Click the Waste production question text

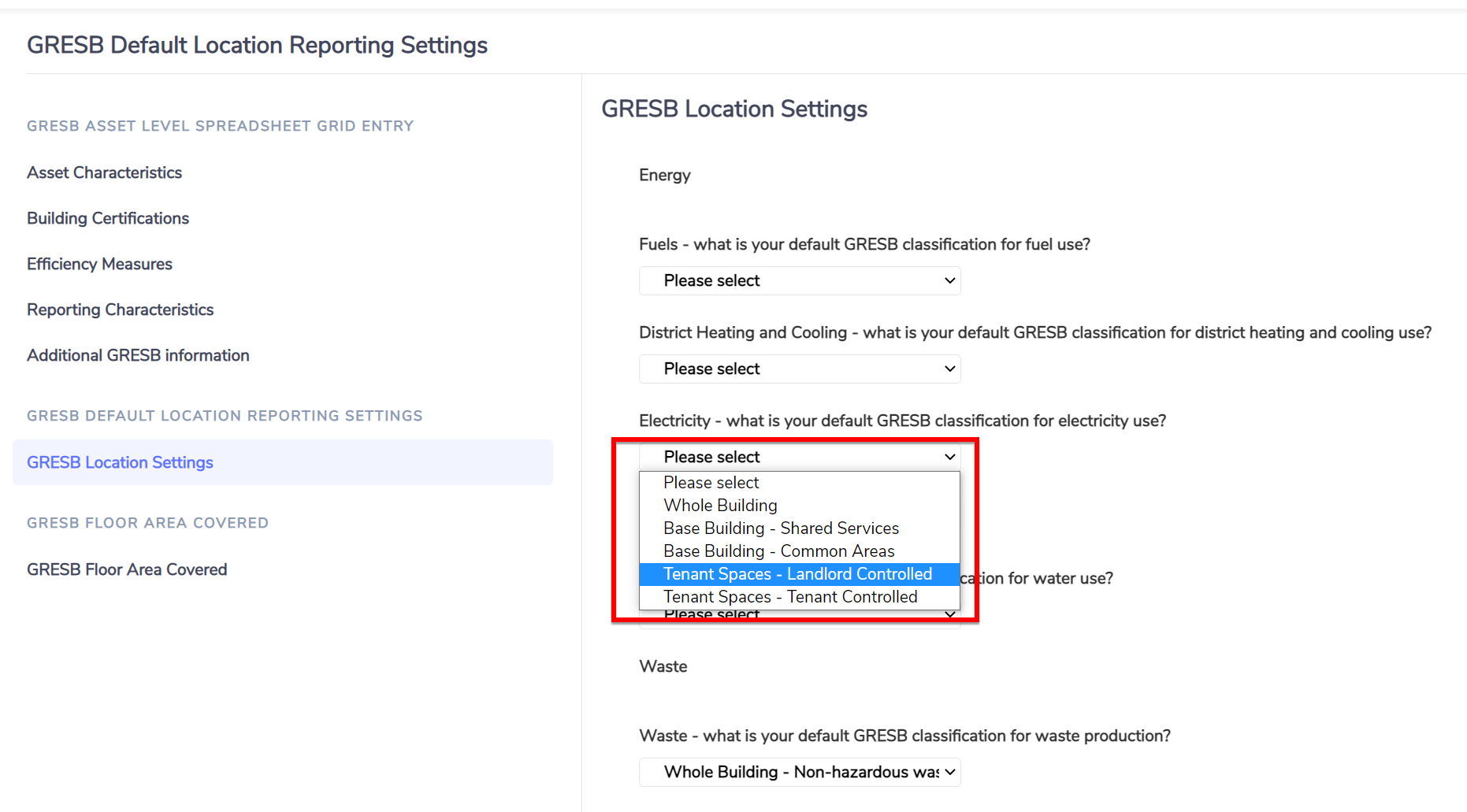pos(905,736)
